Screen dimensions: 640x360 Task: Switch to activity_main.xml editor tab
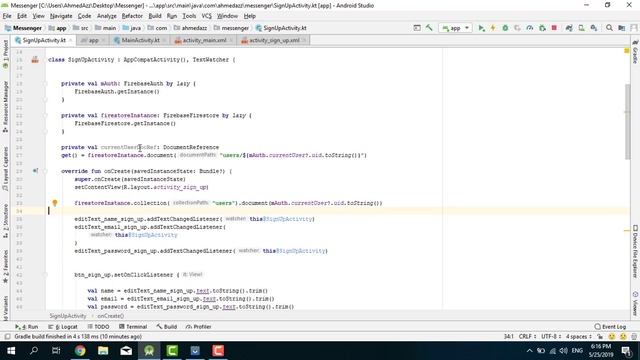(x=204, y=40)
